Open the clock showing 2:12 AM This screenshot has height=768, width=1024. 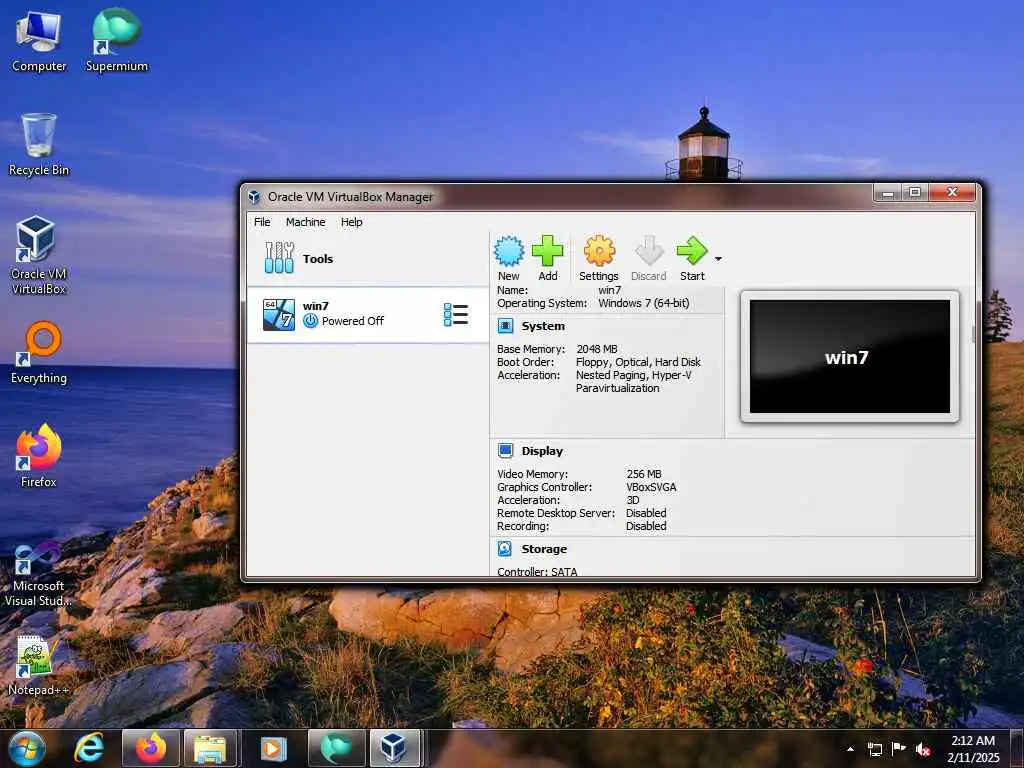[973, 749]
